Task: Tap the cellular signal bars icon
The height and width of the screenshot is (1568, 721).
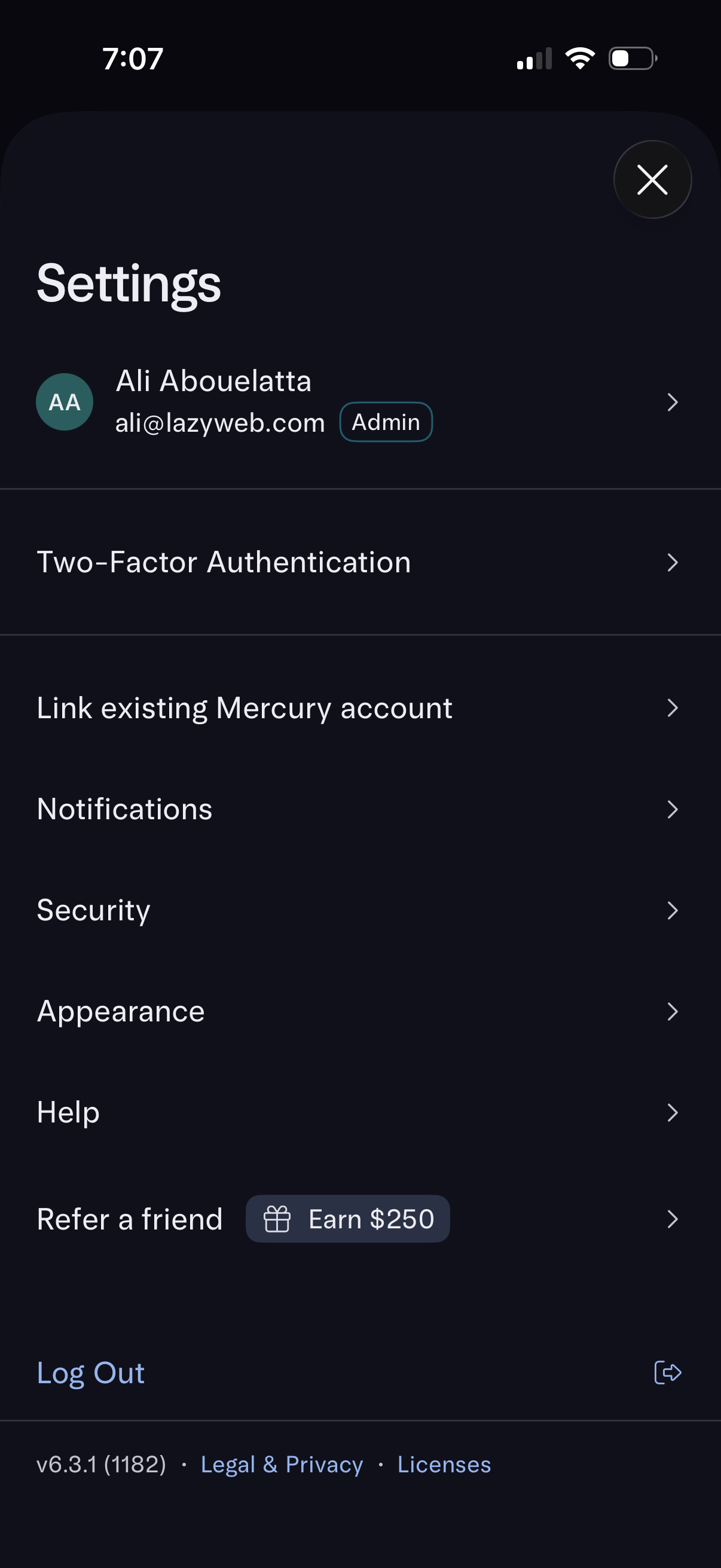Action: pyautogui.click(x=534, y=59)
